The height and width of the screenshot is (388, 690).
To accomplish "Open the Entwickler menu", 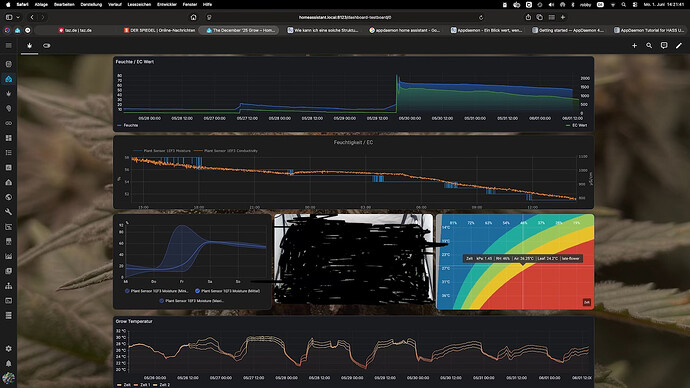I will point(167,4).
